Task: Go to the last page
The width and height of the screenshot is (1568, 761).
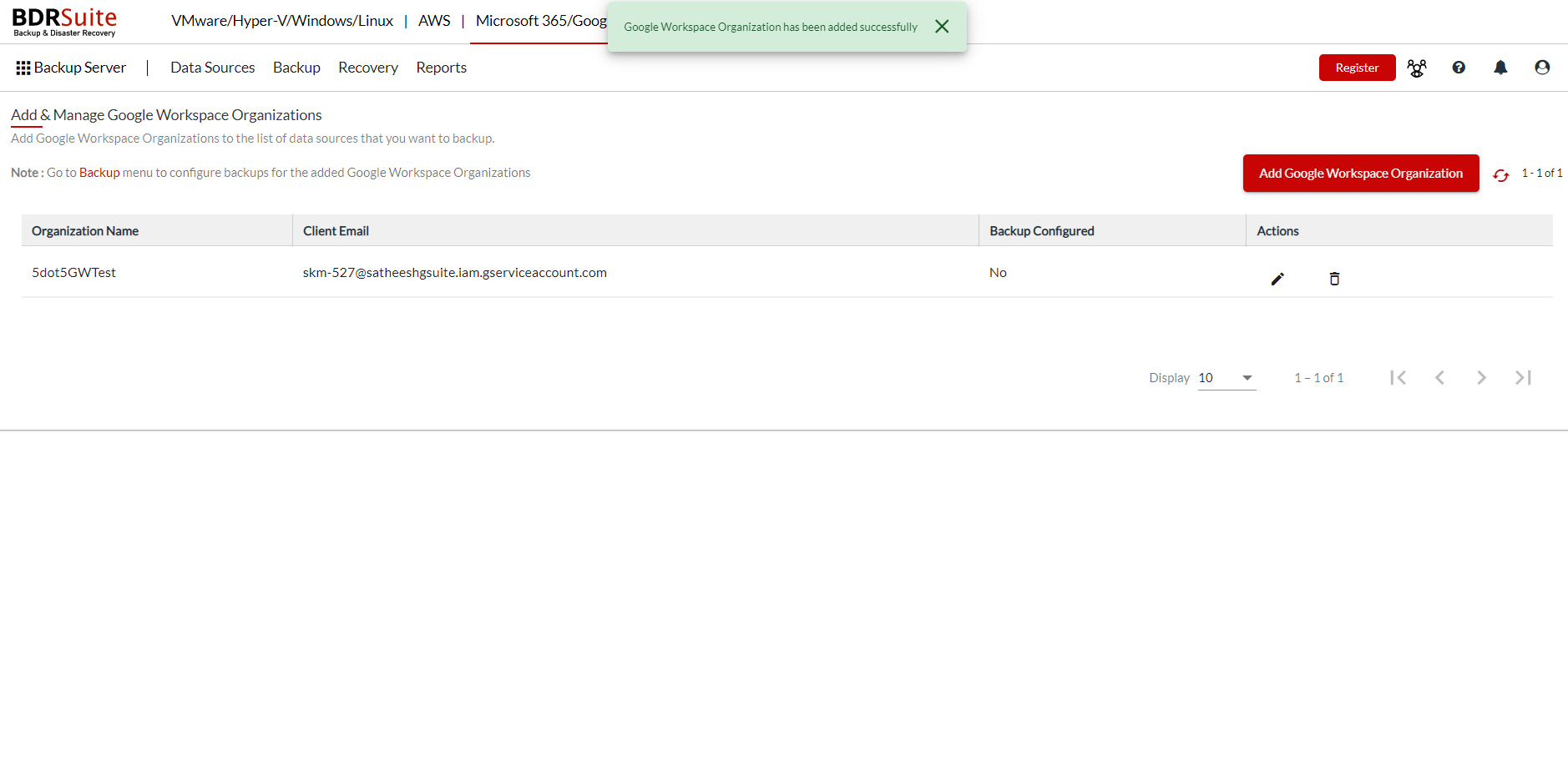Action: (1523, 377)
